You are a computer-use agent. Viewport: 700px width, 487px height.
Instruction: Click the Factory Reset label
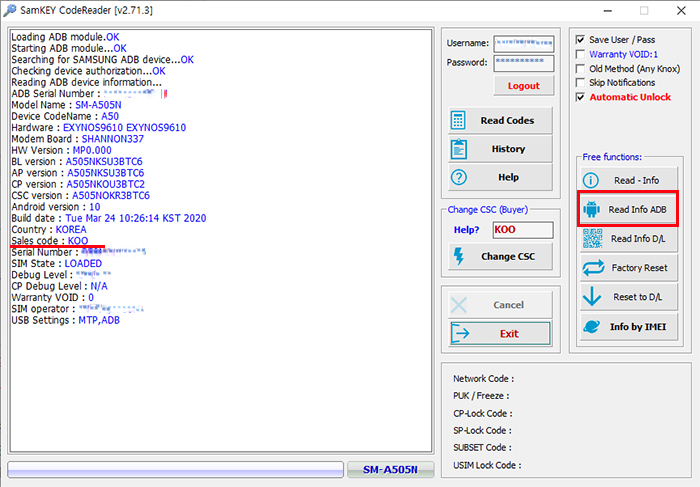coord(639,268)
